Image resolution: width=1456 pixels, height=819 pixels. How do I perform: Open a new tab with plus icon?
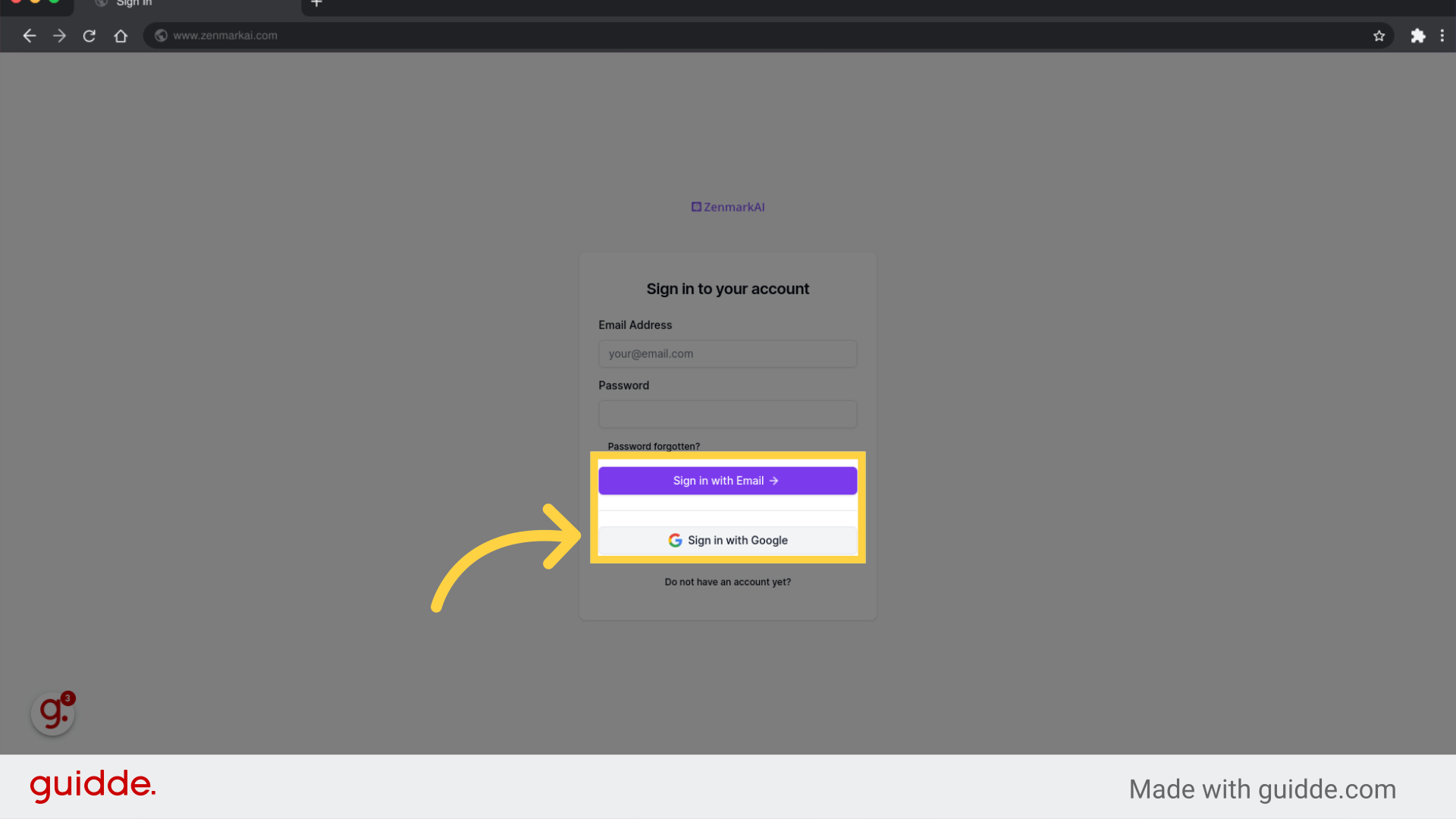[x=317, y=4]
